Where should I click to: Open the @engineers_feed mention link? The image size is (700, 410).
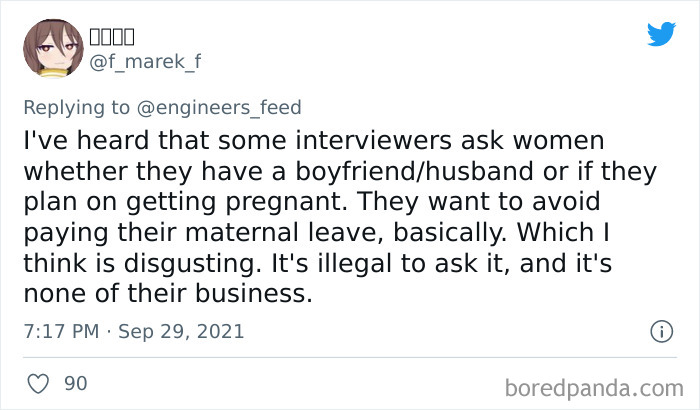[225, 107]
